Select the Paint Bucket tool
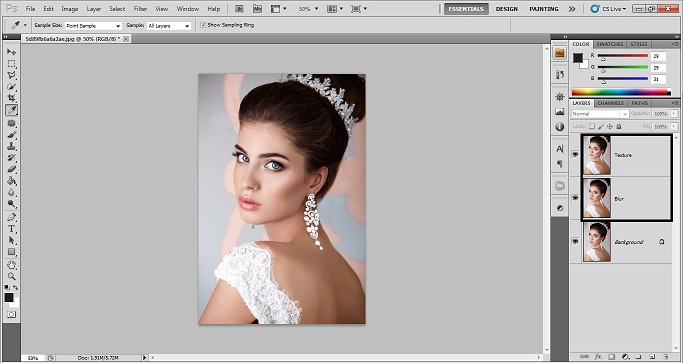 (x=11, y=180)
